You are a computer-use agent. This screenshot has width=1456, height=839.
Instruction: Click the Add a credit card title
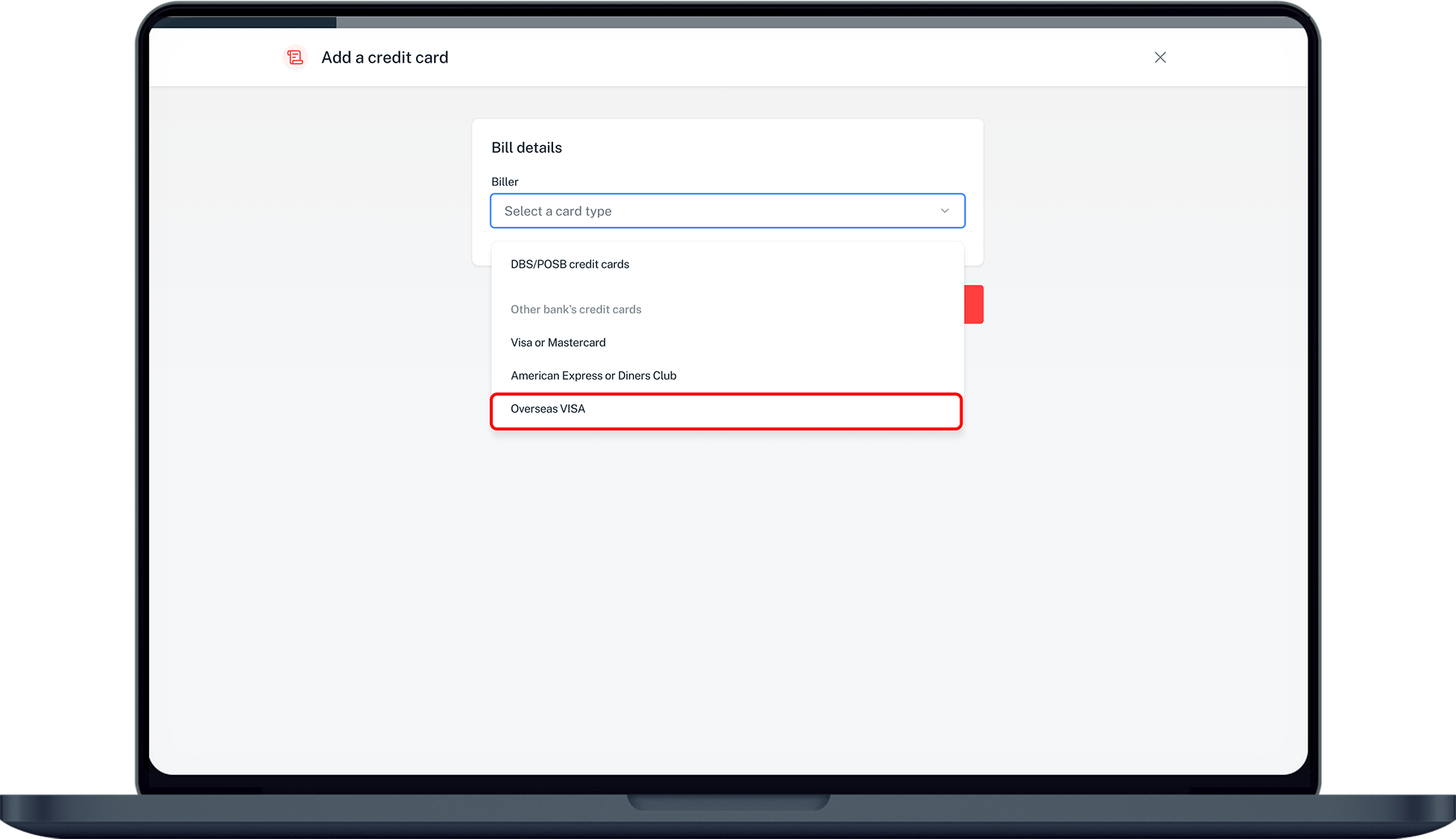[x=385, y=57]
